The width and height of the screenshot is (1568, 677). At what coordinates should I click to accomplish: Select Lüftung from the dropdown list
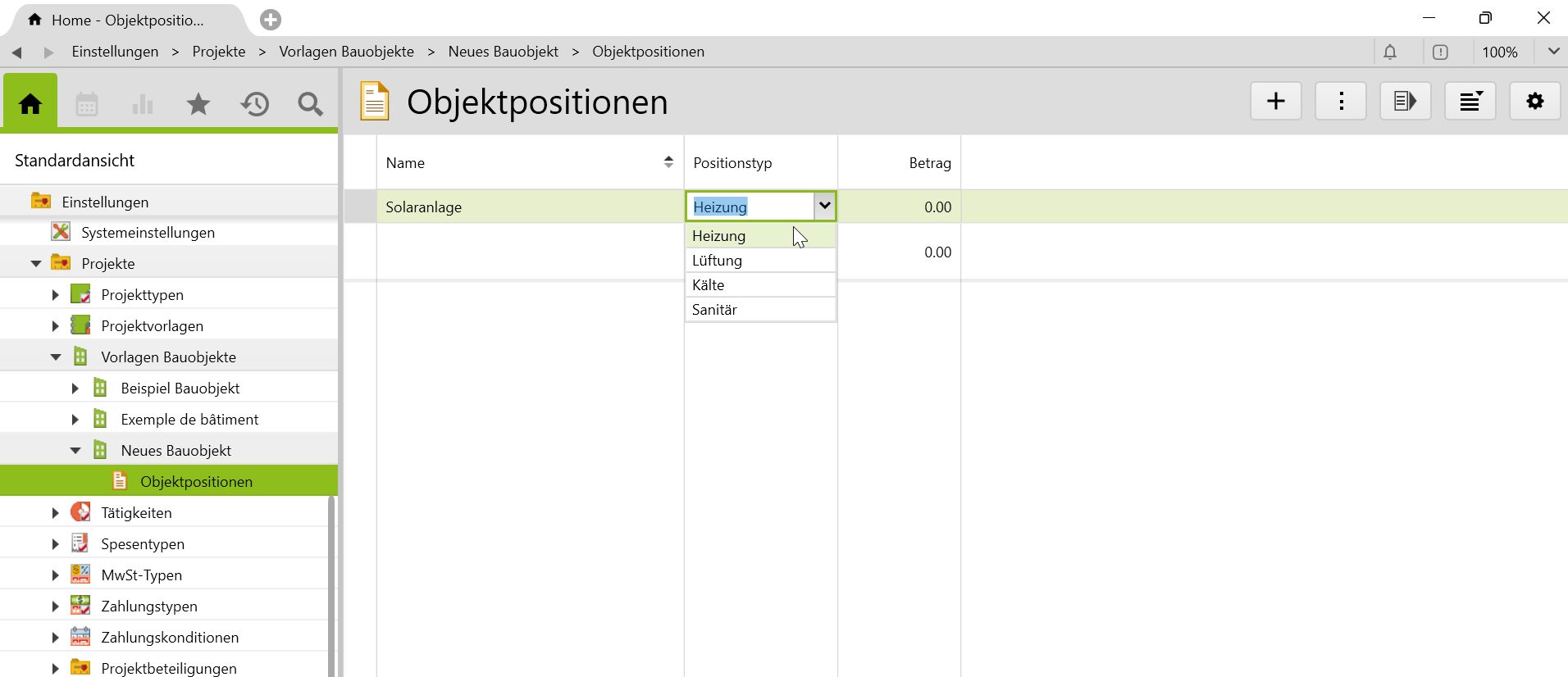click(718, 261)
